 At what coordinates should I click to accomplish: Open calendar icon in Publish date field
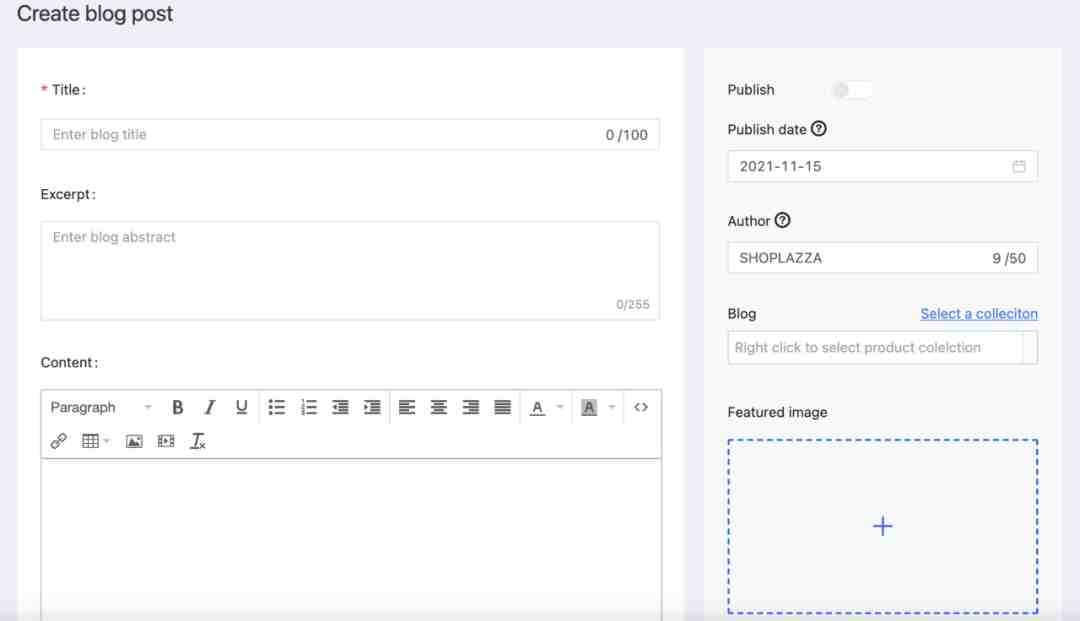click(x=1019, y=167)
